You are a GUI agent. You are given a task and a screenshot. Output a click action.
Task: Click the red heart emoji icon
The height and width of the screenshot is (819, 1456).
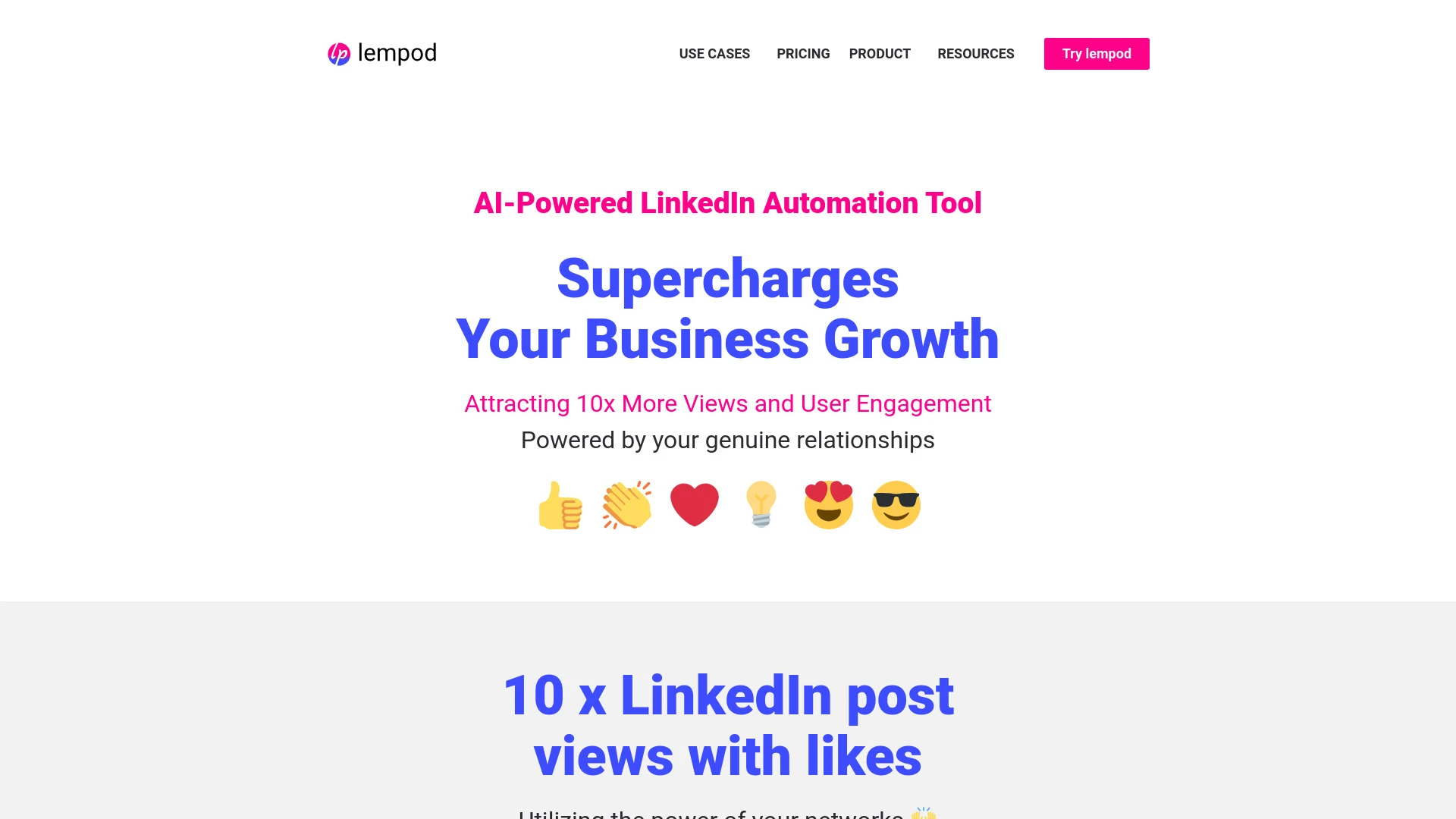pos(694,503)
